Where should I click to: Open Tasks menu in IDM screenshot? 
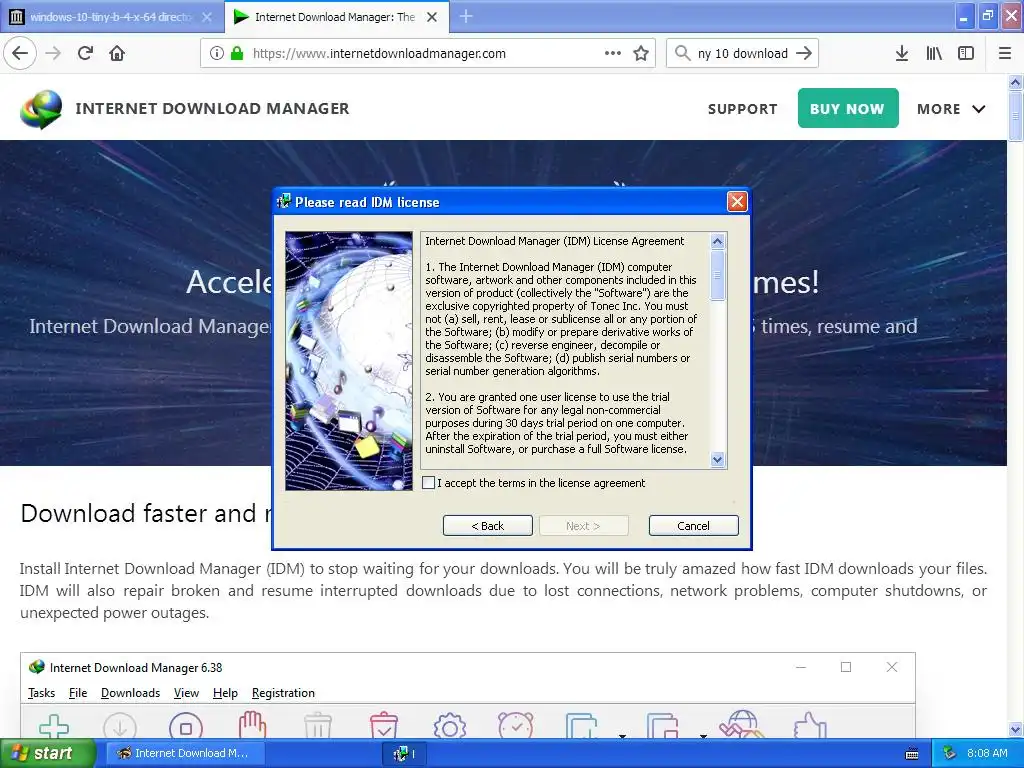pyautogui.click(x=41, y=693)
